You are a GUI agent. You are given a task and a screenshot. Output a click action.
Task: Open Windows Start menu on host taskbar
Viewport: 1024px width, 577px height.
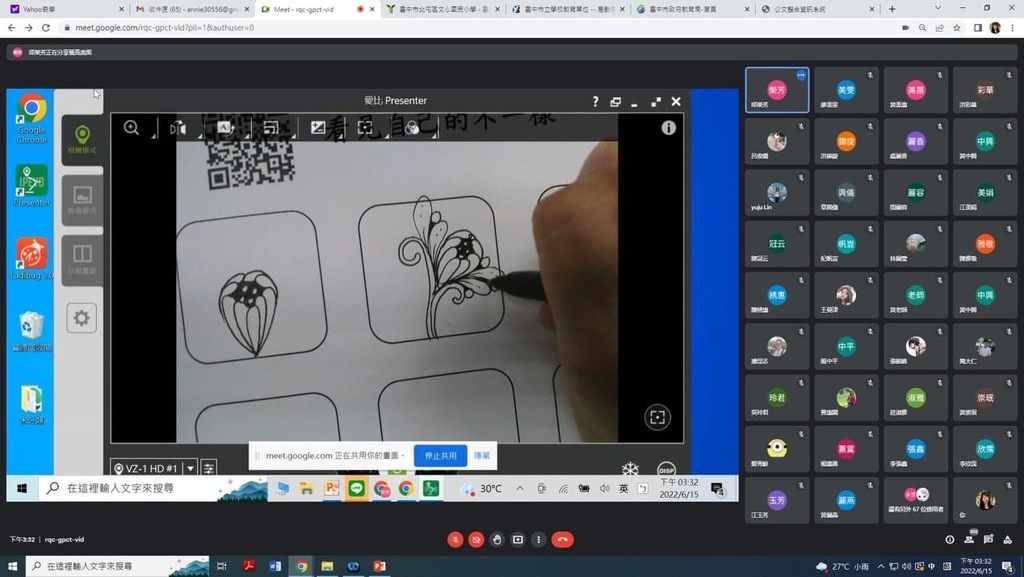click(x=12, y=566)
